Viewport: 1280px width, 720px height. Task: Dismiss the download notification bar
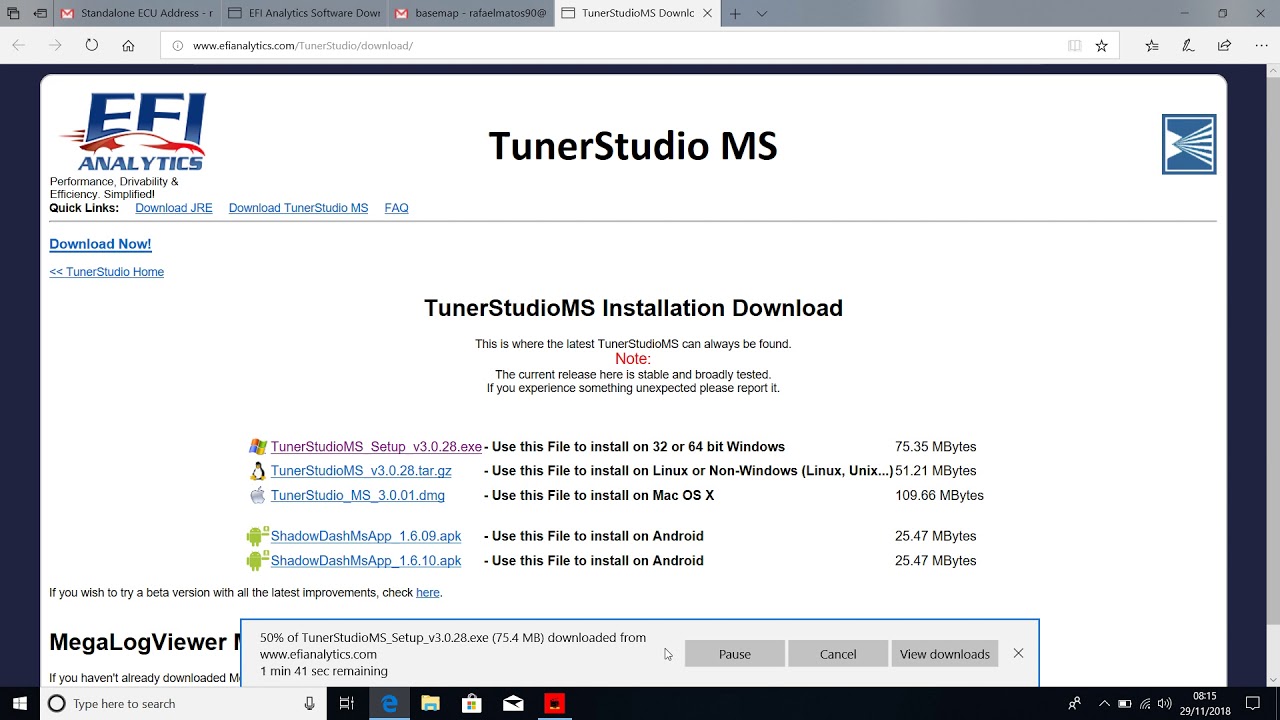coord(1018,653)
